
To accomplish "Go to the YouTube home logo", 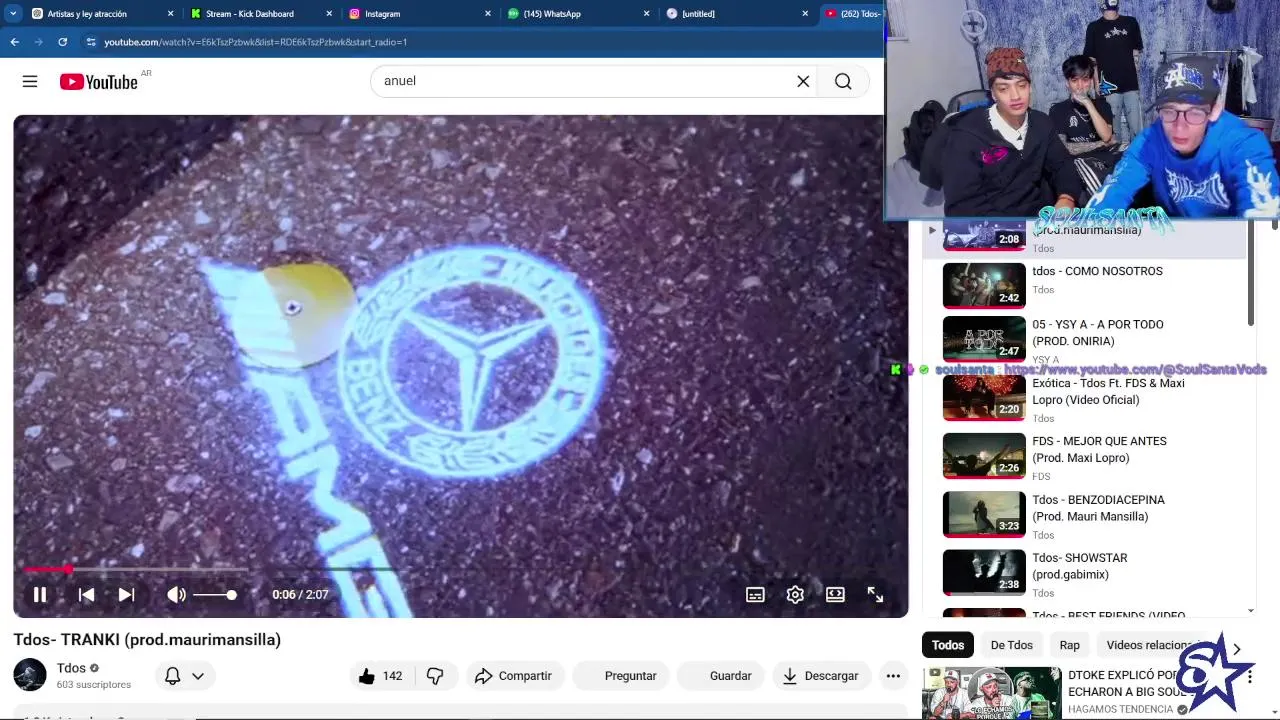I will [98, 82].
